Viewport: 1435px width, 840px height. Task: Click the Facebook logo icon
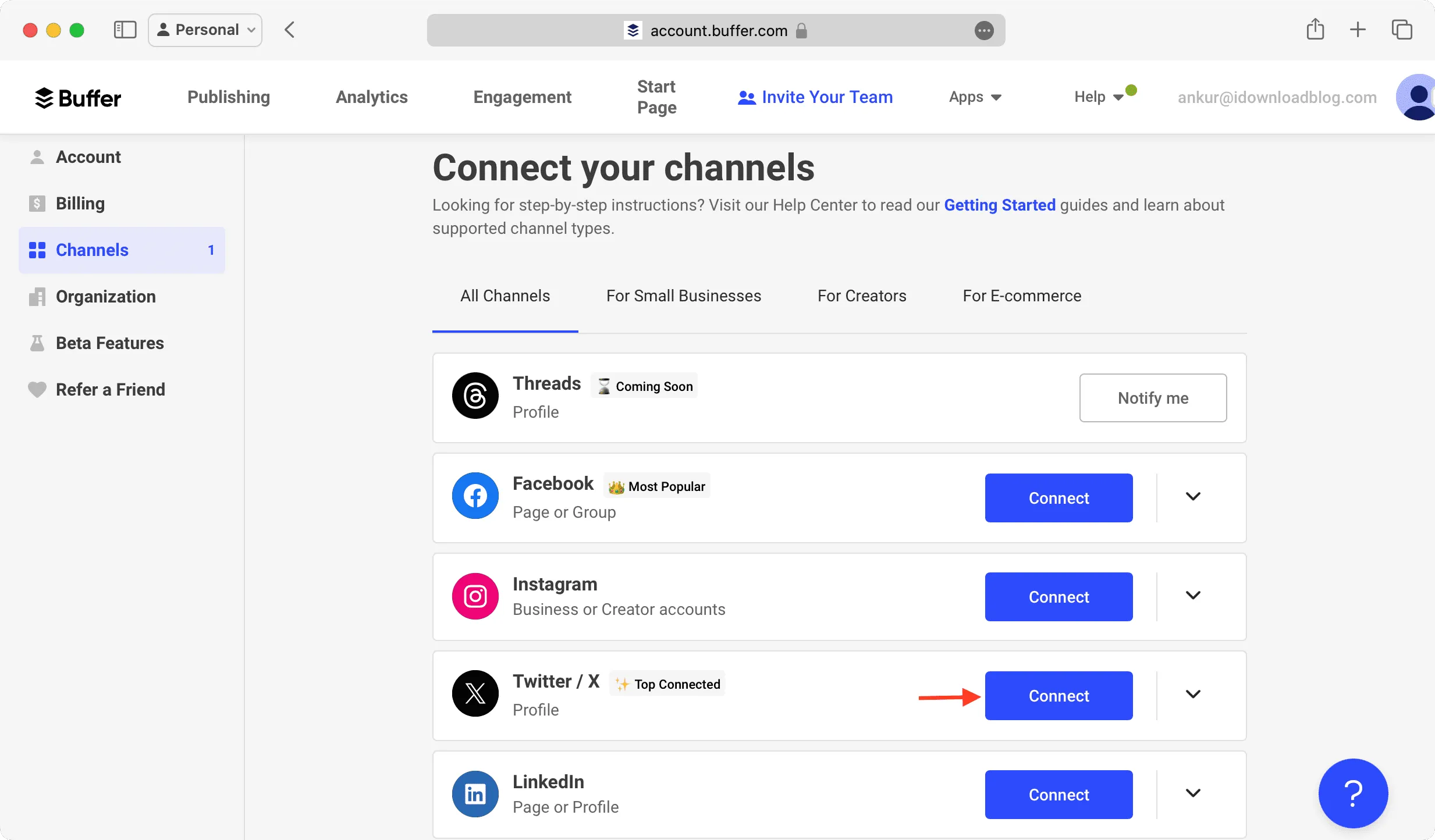point(475,496)
